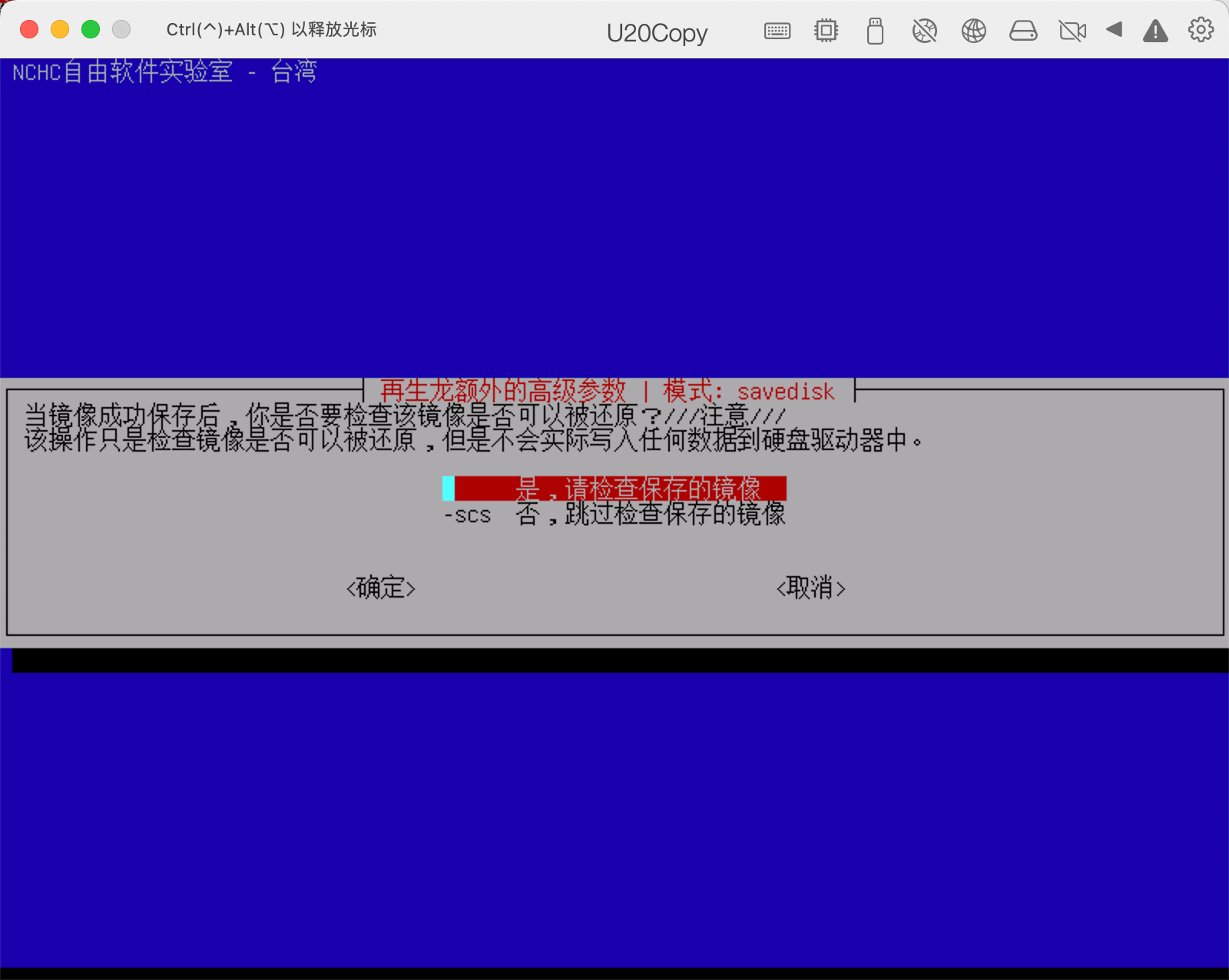Click the disconnected CD/DVD drive icon
Screen dimensions: 1229x980
pos(924,31)
